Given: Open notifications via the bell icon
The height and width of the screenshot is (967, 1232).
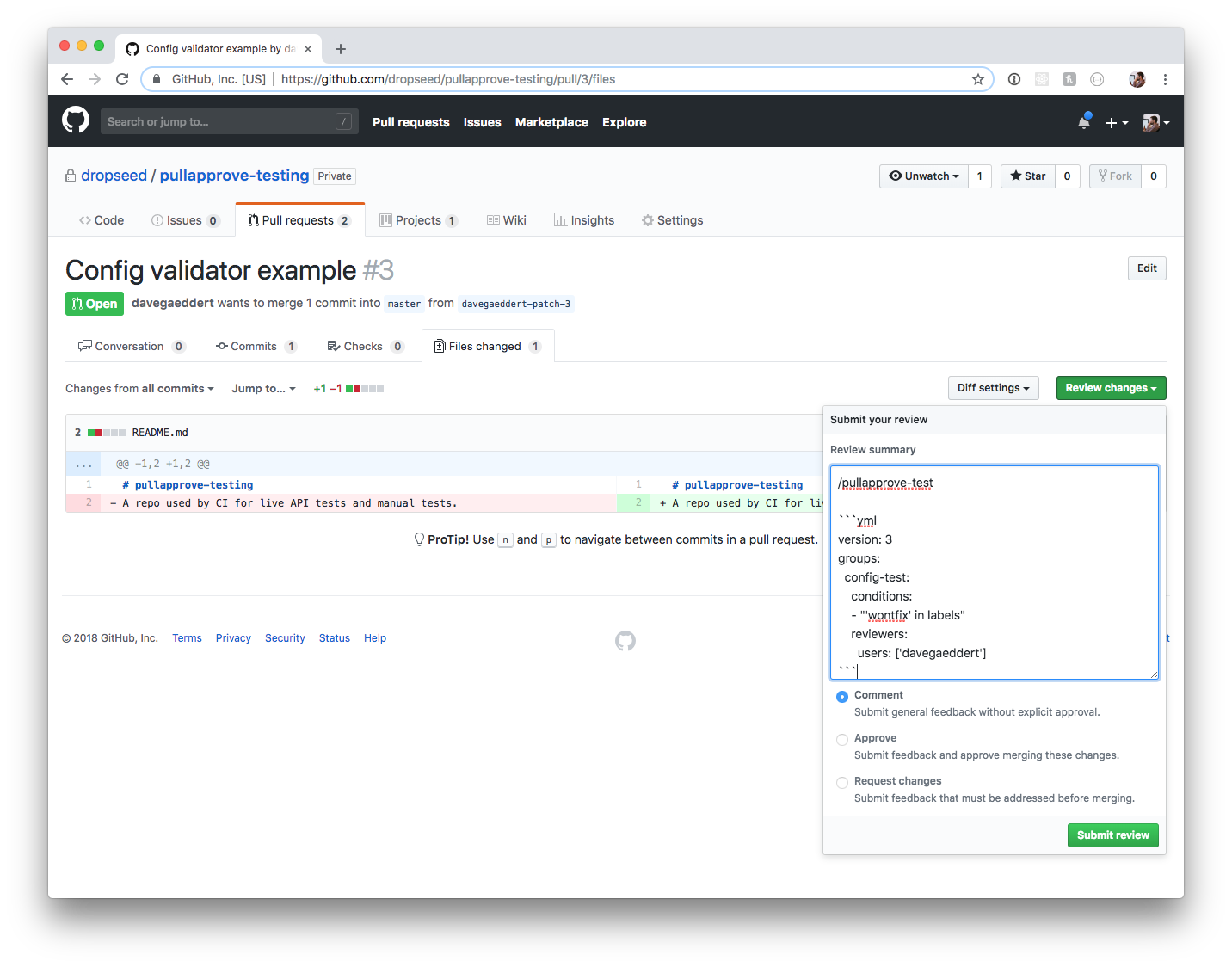Looking at the screenshot, I should click(1082, 121).
